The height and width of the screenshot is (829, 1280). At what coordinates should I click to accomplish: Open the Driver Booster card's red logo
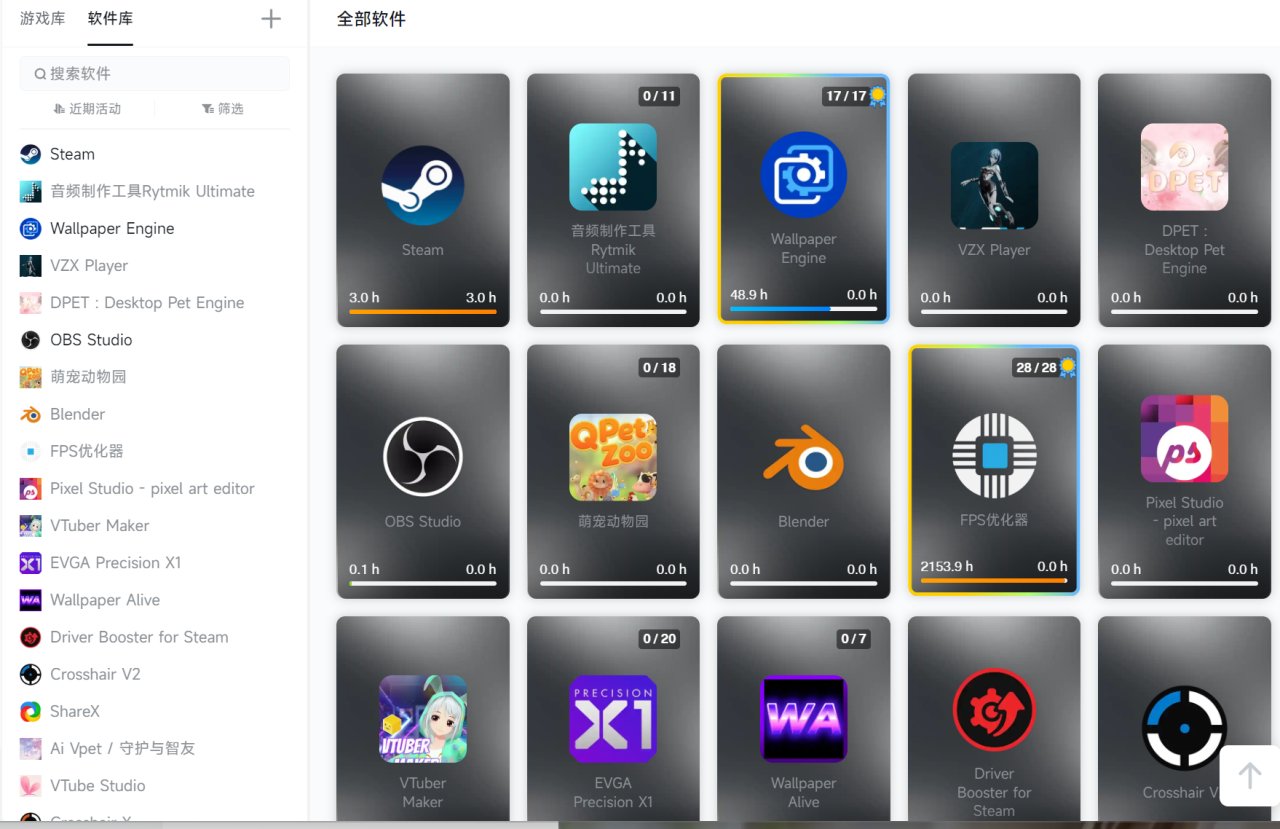click(x=994, y=710)
